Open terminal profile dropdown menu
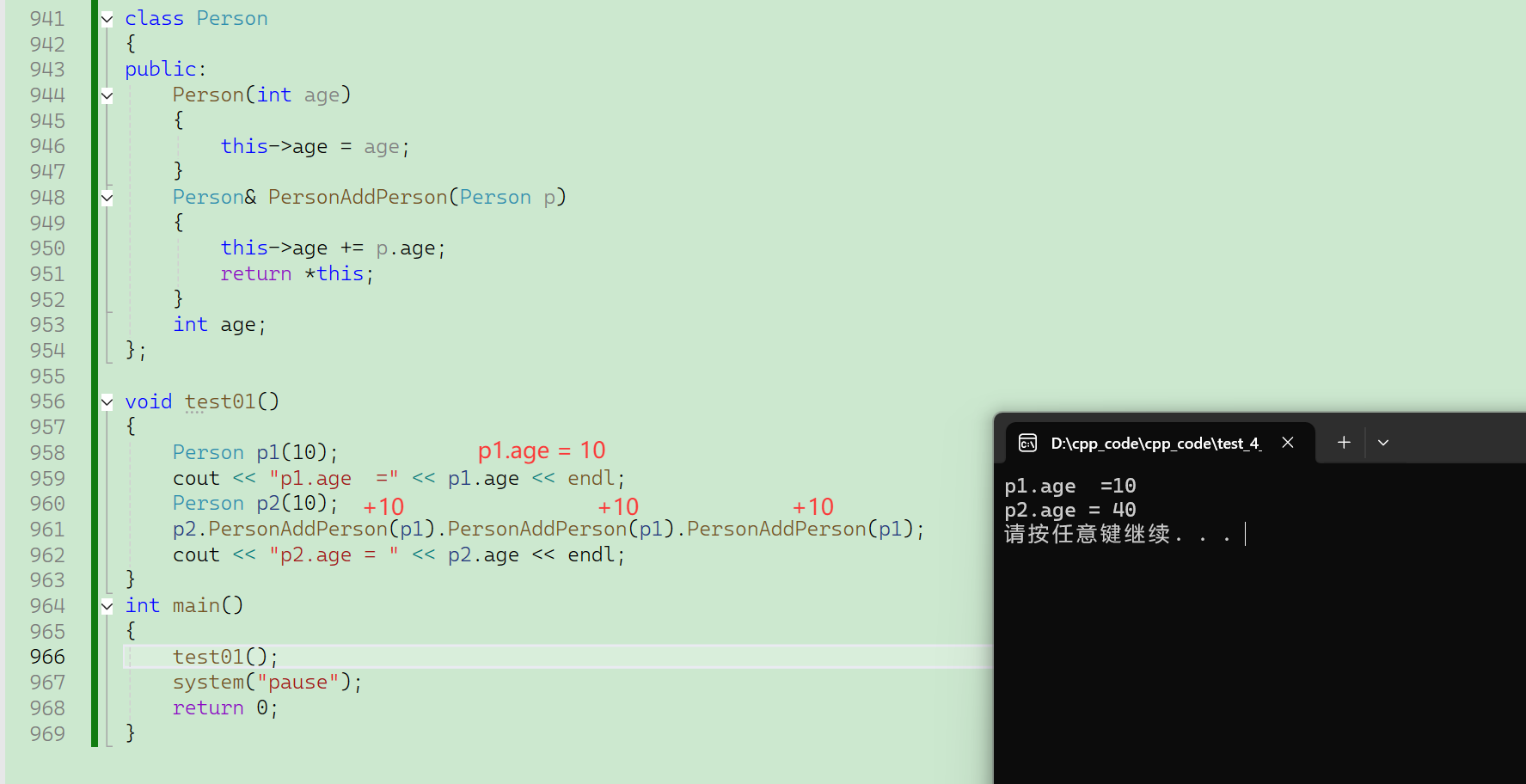Viewport: 1526px width, 784px height. click(1383, 442)
